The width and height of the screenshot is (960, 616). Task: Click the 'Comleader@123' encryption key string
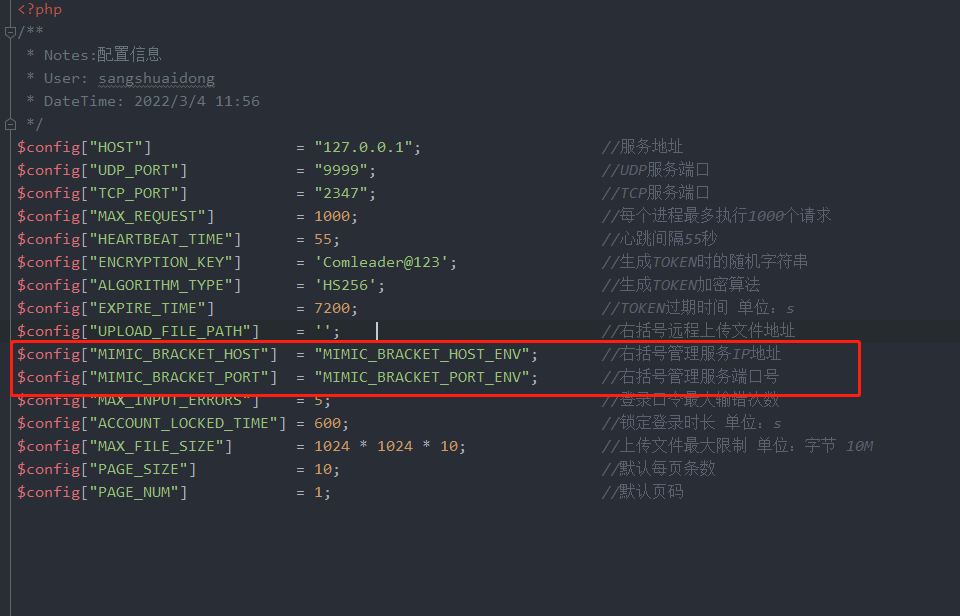(381, 262)
